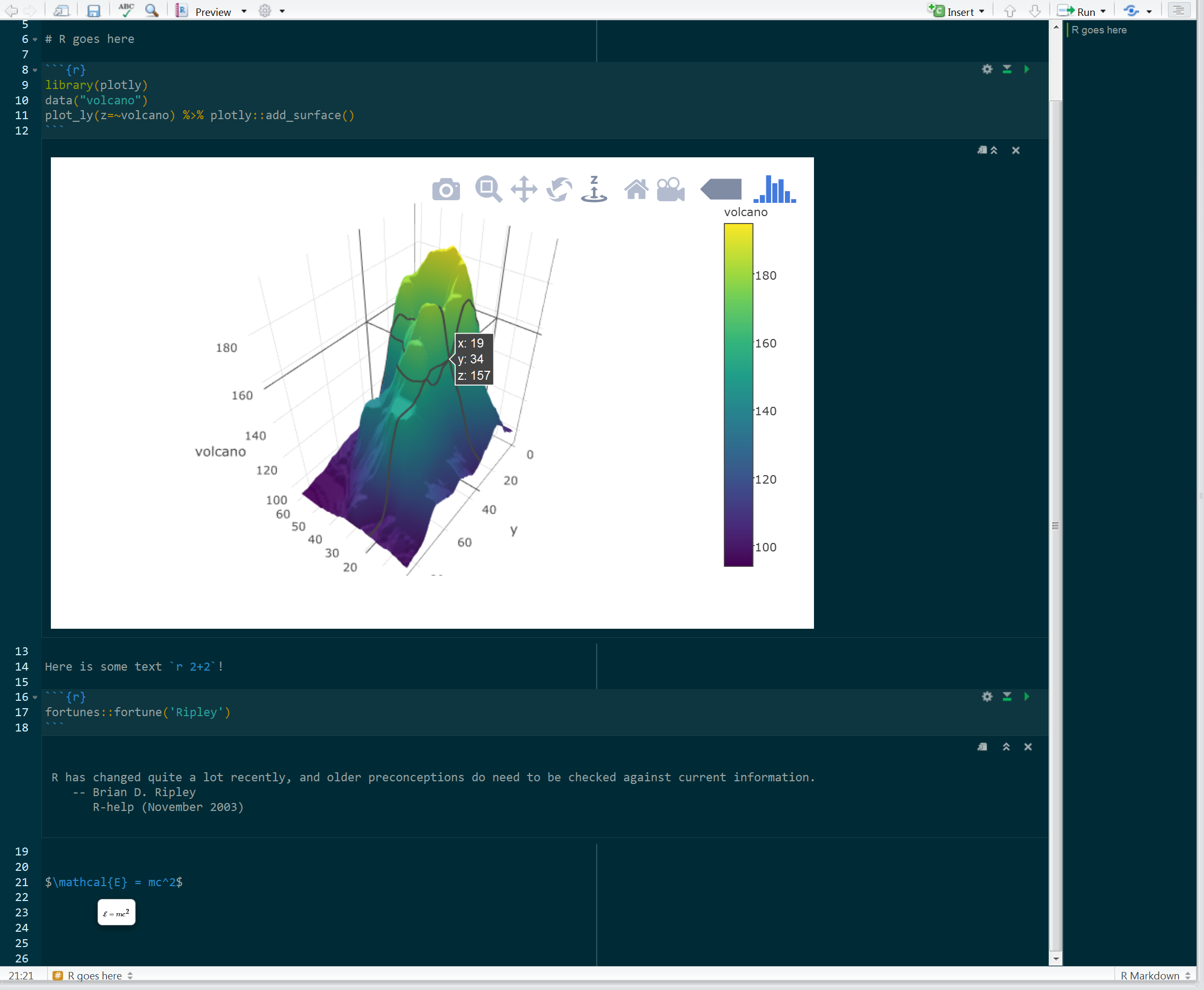Viewport: 1204px width, 990px height.
Task: Select plotly Orbital rotation tool
Action: [x=559, y=189]
